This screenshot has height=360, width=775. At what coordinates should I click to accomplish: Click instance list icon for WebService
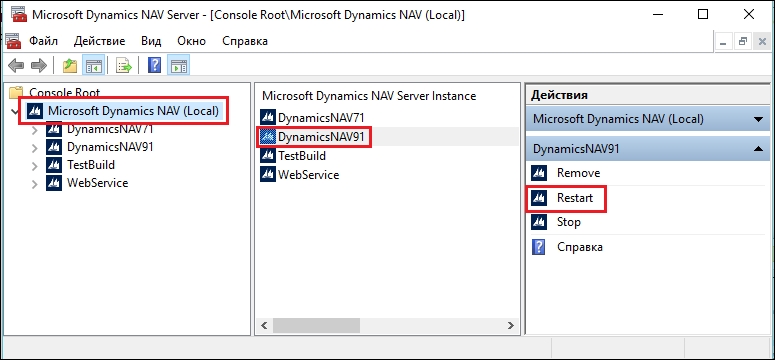pos(268,175)
